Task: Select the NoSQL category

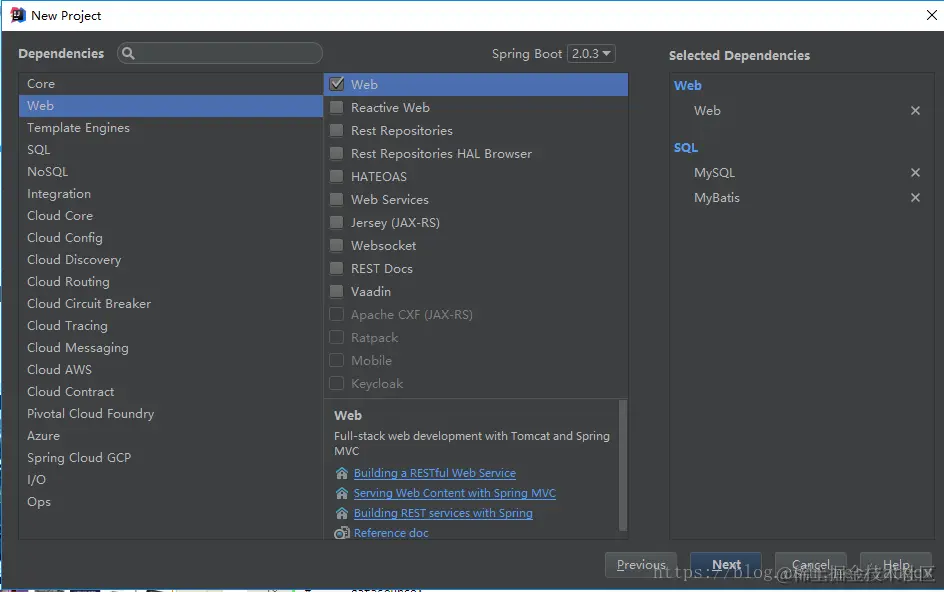Action: 171,172
